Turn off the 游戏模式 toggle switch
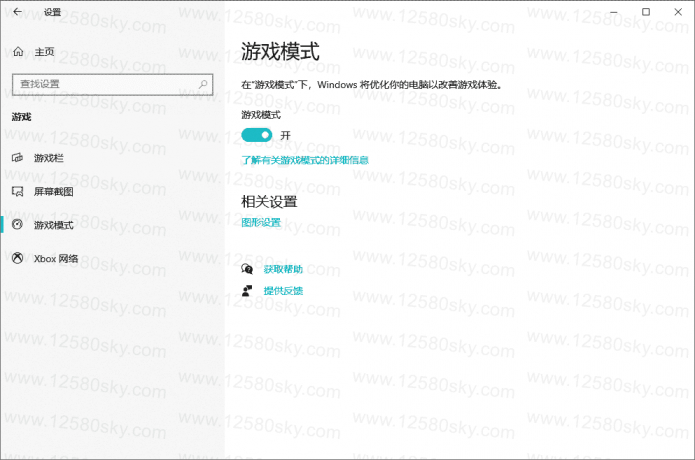Image resolution: width=695 pixels, height=460 pixels. [x=257, y=135]
